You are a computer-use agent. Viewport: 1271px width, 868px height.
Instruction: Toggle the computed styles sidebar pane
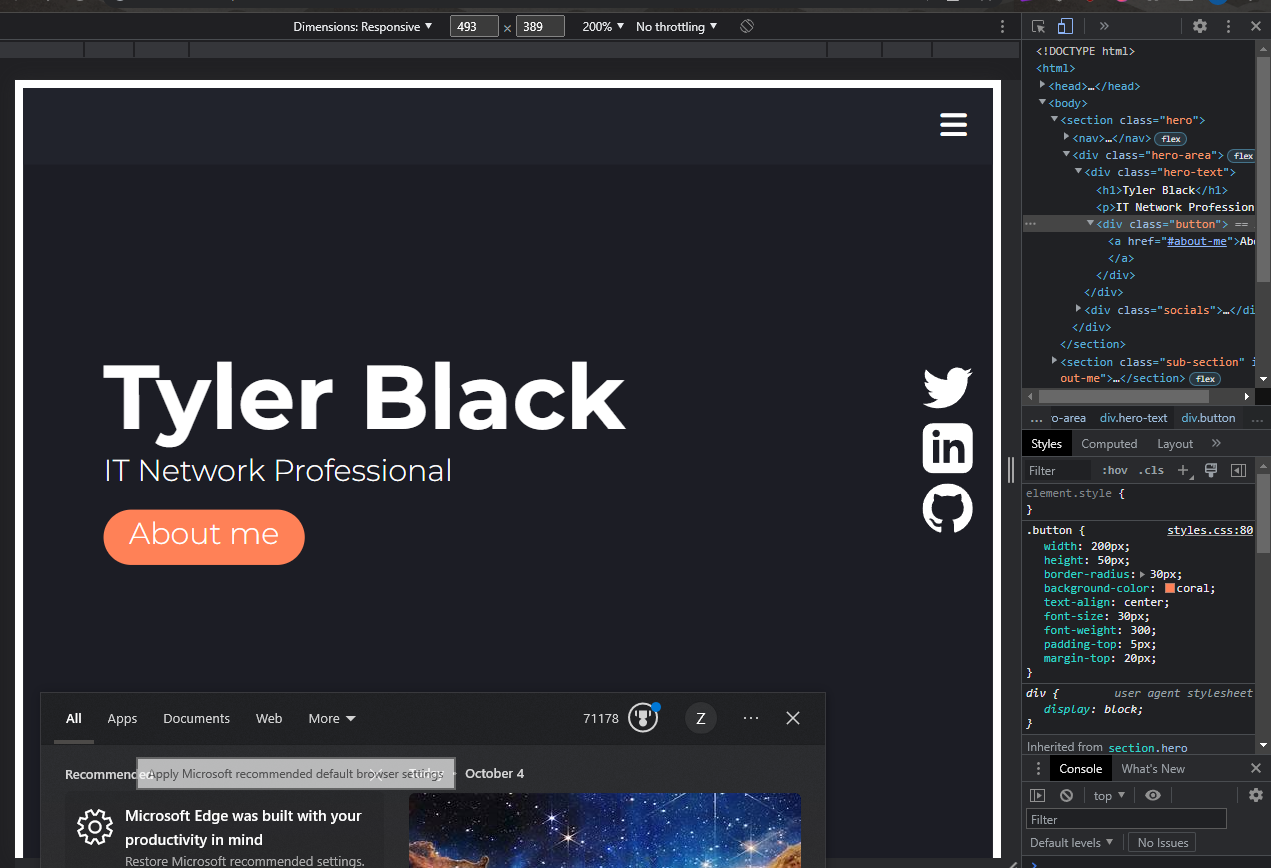click(1238, 470)
